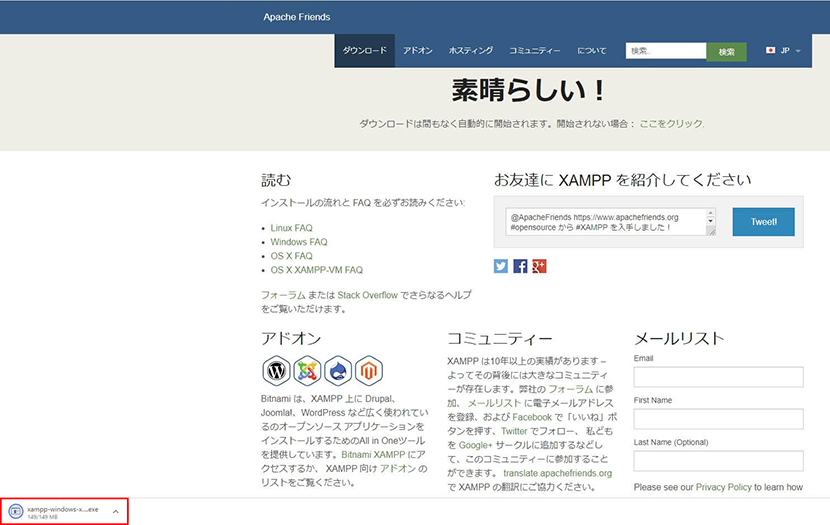This screenshot has width=830, height=525.
Task: Open the コミュニティー menu tab
Action: coord(535,51)
